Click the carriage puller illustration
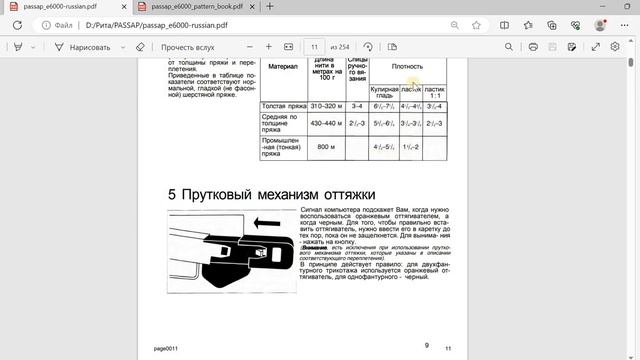 (x=232, y=251)
